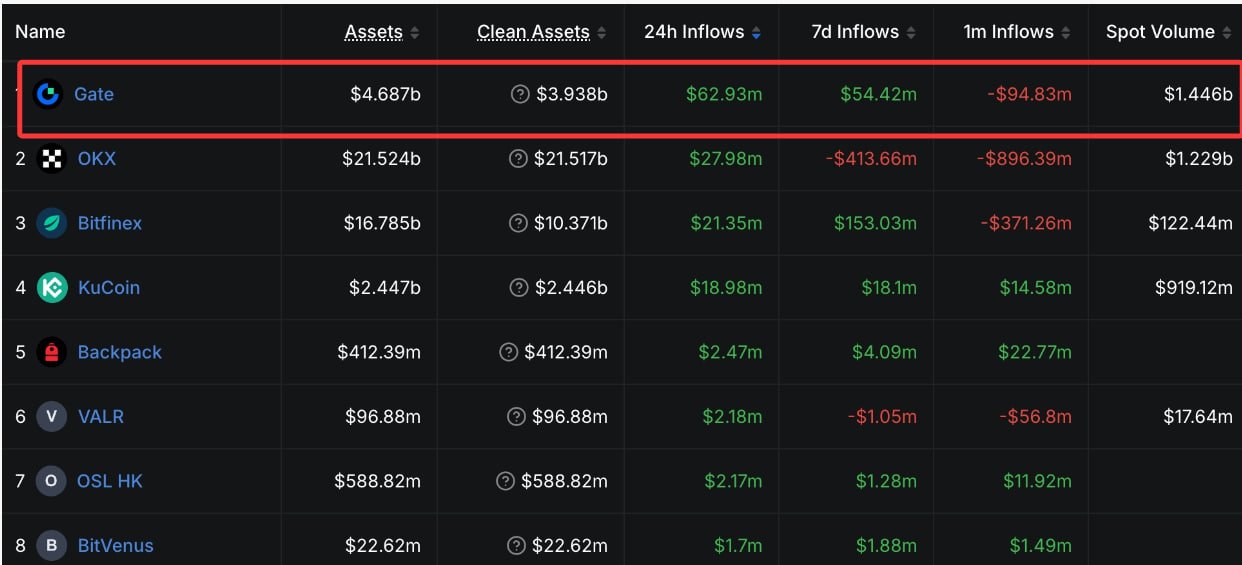Image resolution: width=1242 pixels, height=565 pixels.
Task: Click help icon beside Gate's clean assets
Action: pos(519,94)
